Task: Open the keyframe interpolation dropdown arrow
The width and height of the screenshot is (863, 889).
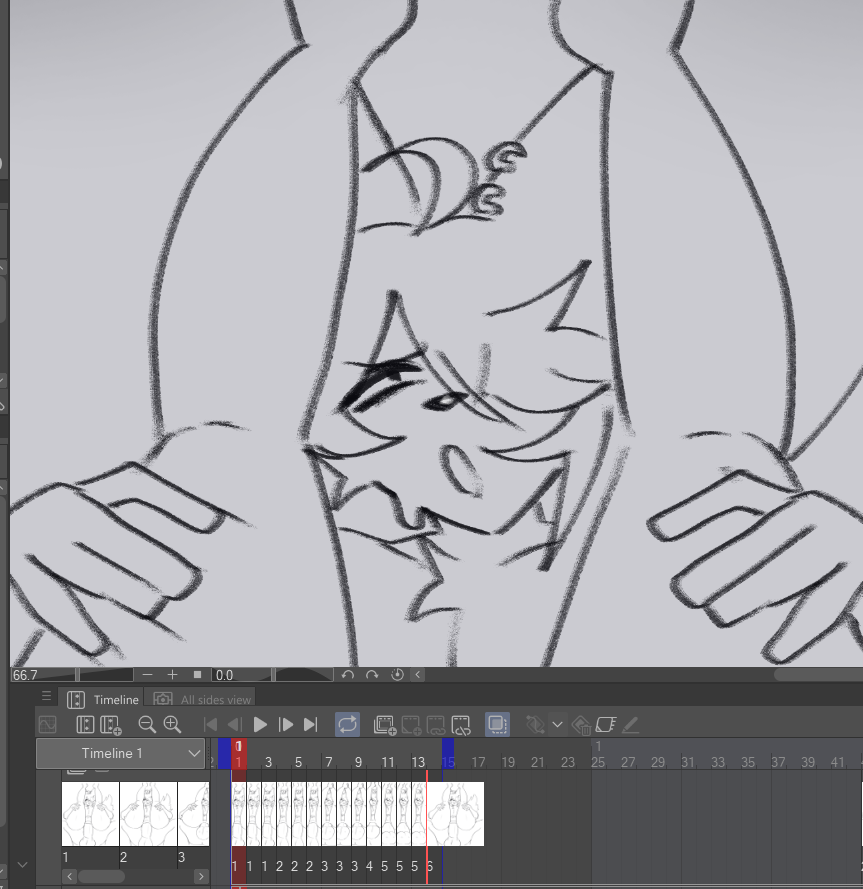Action: point(557,725)
